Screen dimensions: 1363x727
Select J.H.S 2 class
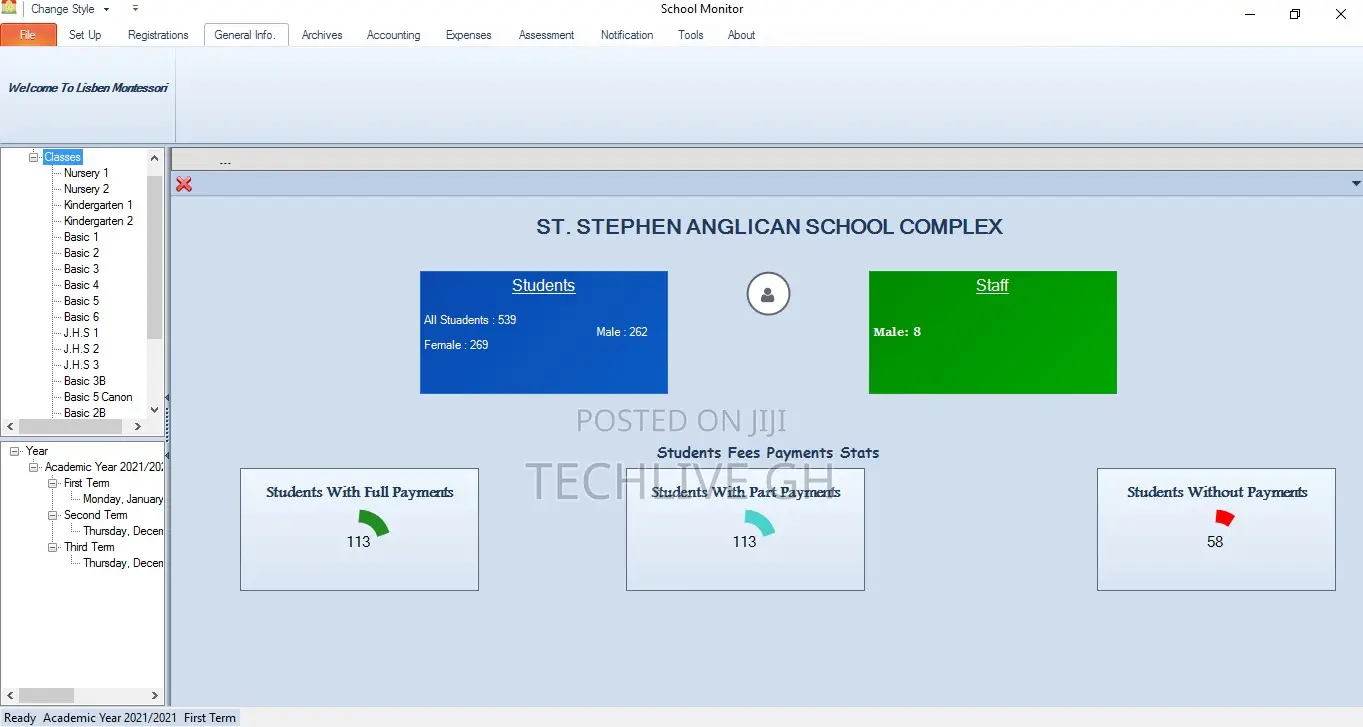pos(81,349)
